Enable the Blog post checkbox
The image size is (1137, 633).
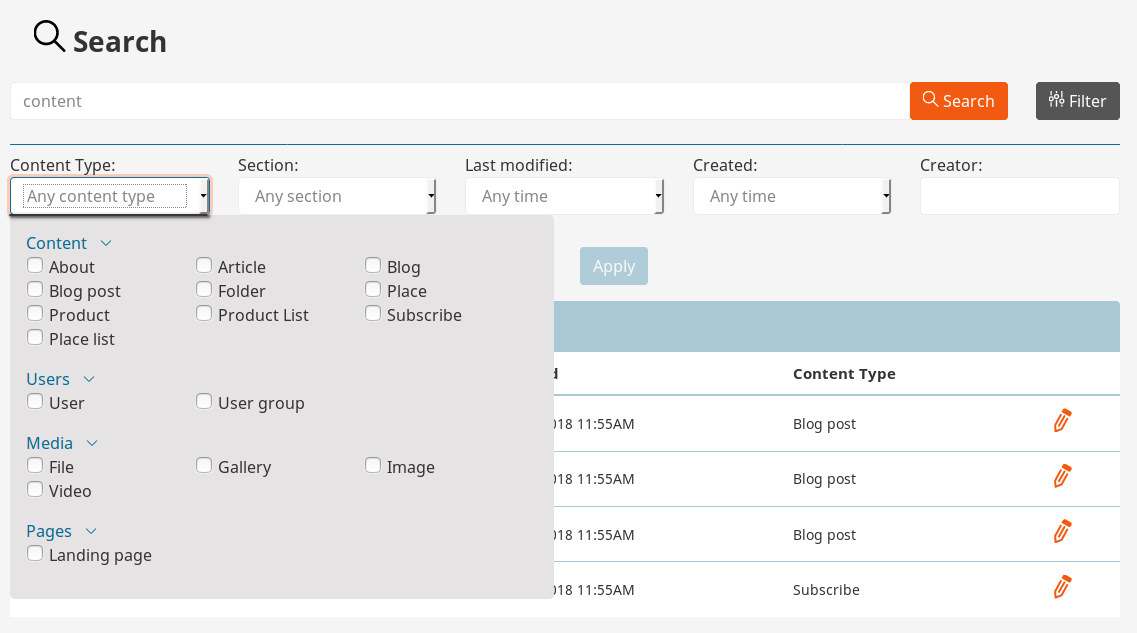pyautogui.click(x=35, y=290)
